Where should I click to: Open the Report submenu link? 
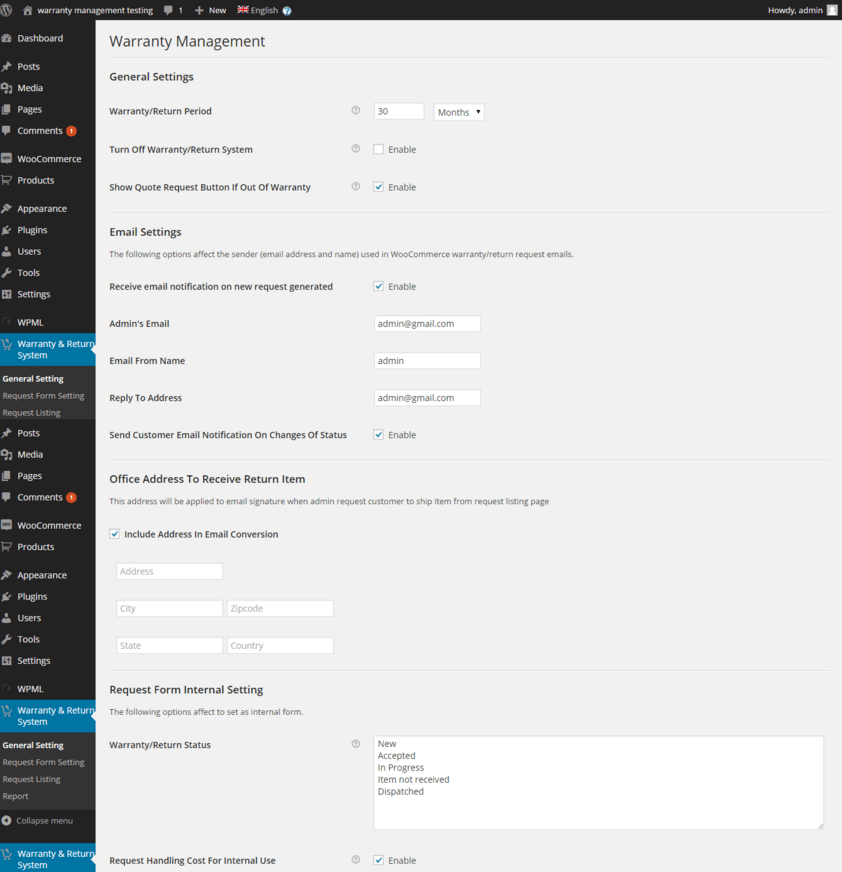pyautogui.click(x=16, y=796)
